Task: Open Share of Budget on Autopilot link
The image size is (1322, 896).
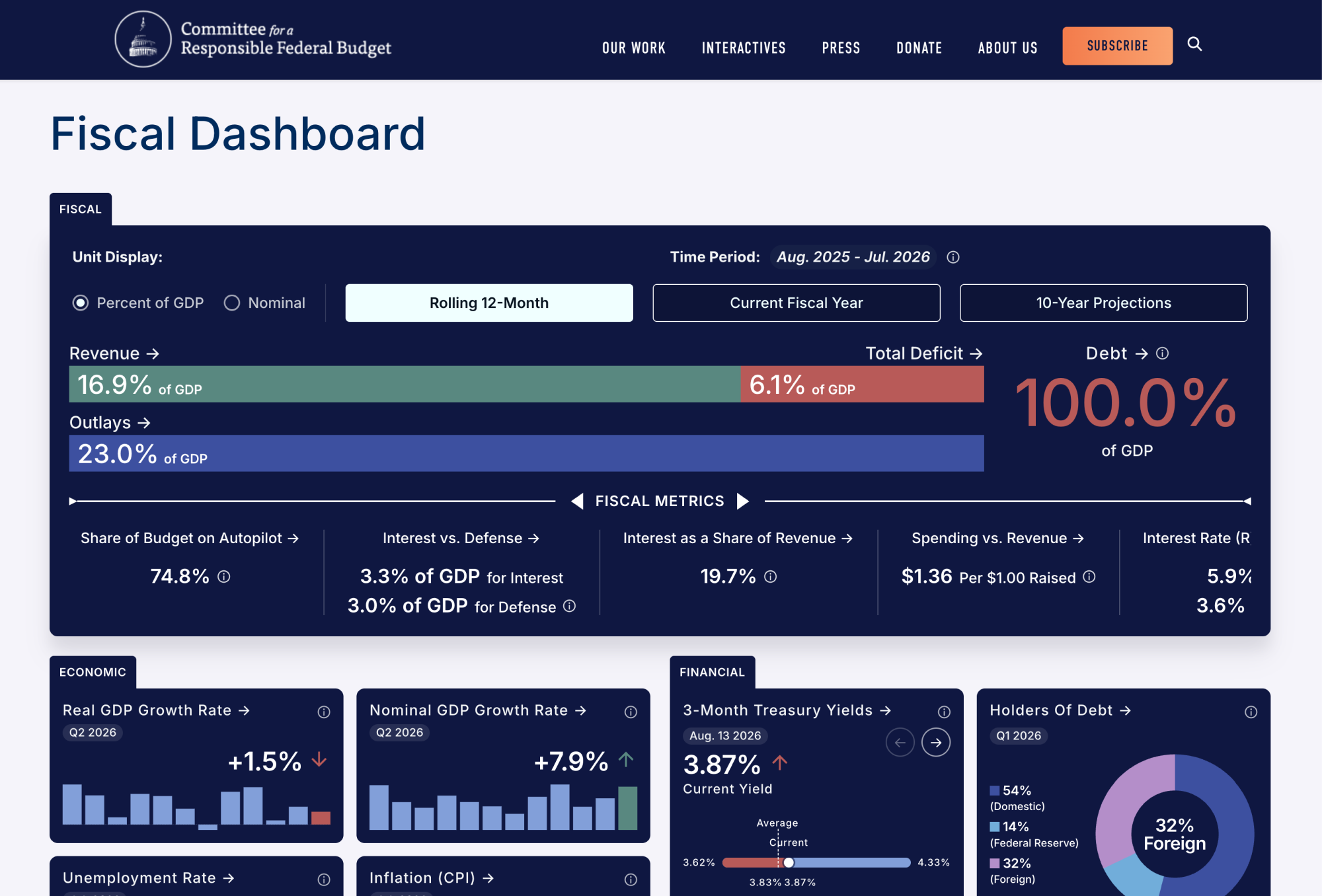Action: (190, 539)
